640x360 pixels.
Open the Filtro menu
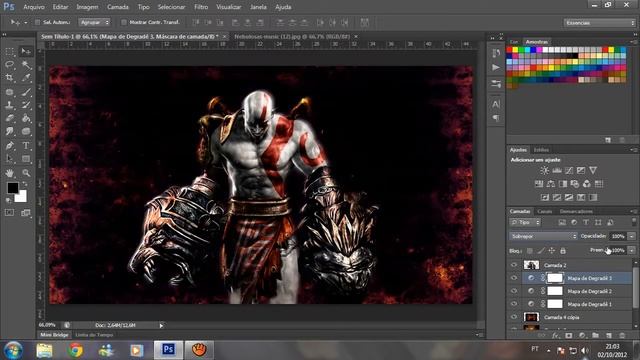pyautogui.click(x=201, y=7)
